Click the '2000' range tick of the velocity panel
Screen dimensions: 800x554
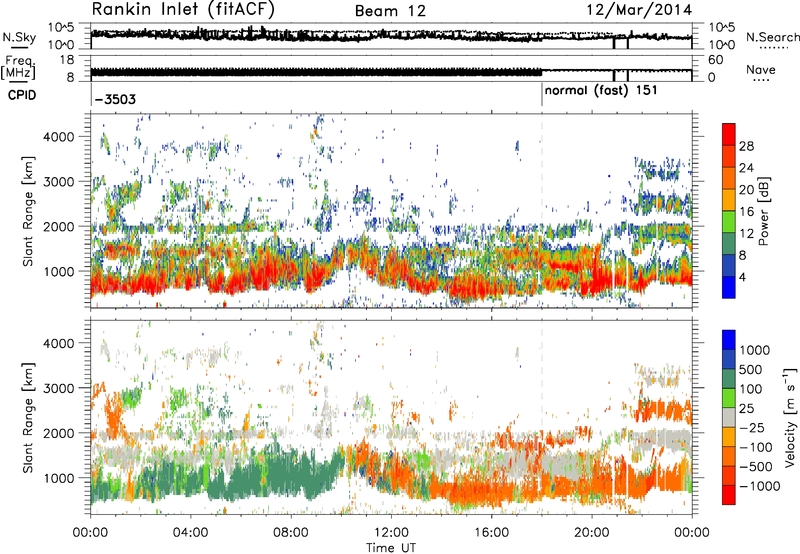point(58,433)
